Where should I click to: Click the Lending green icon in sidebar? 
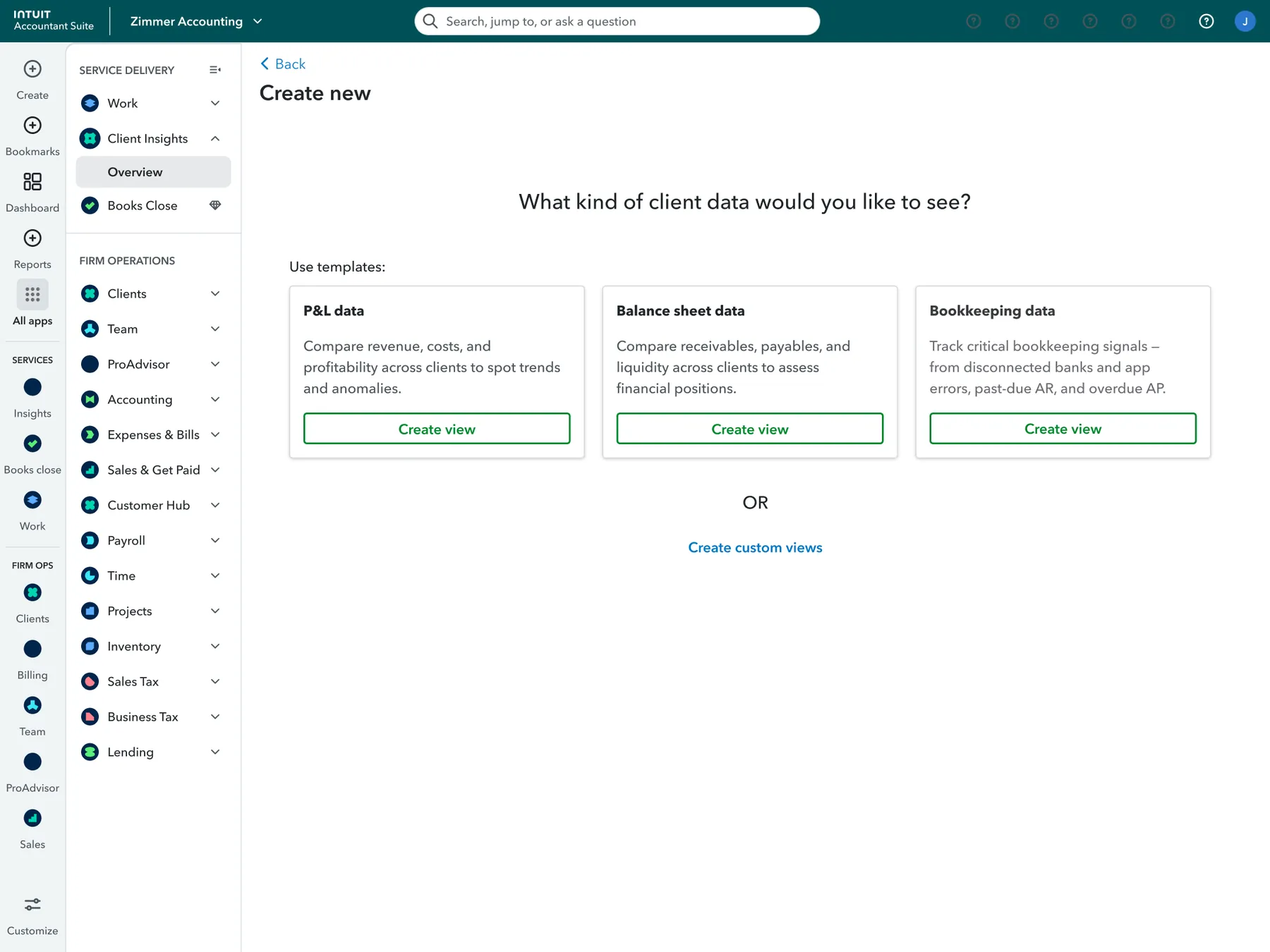click(x=90, y=752)
